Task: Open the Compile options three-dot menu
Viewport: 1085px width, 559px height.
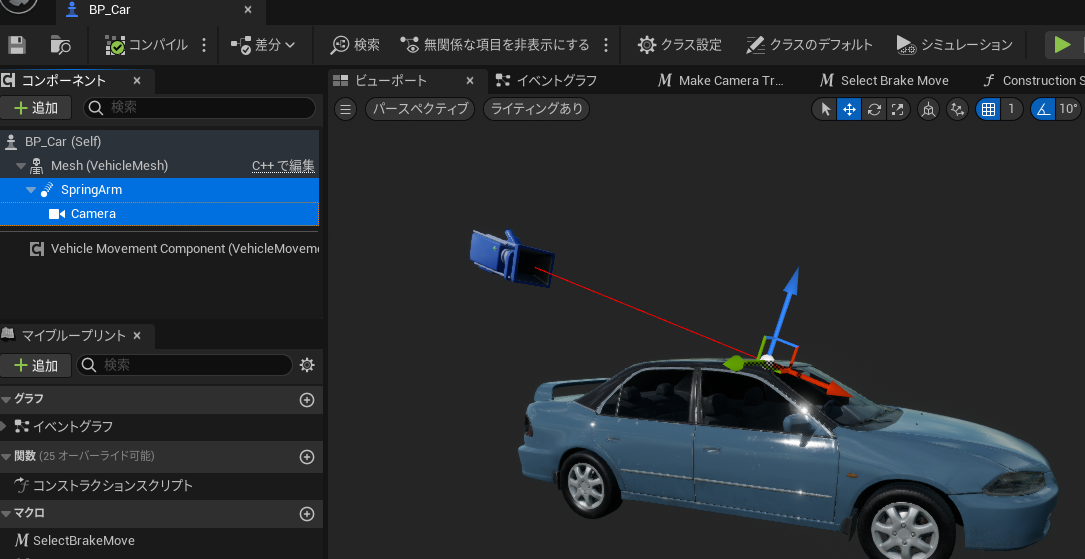Action: pos(203,45)
